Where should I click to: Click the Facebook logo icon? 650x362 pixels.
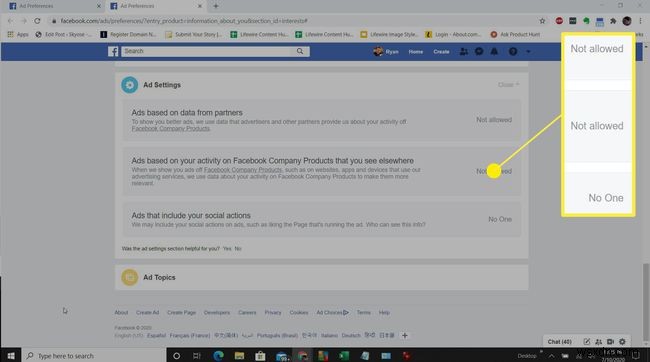point(113,51)
